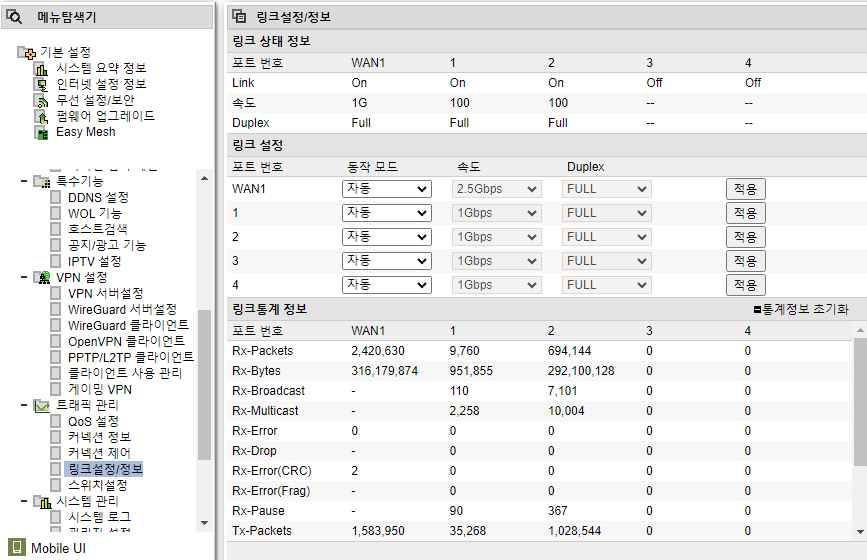Open OpenVPN 클라이언트 menu item
This screenshot has width=867, height=560.
click(x=126, y=342)
